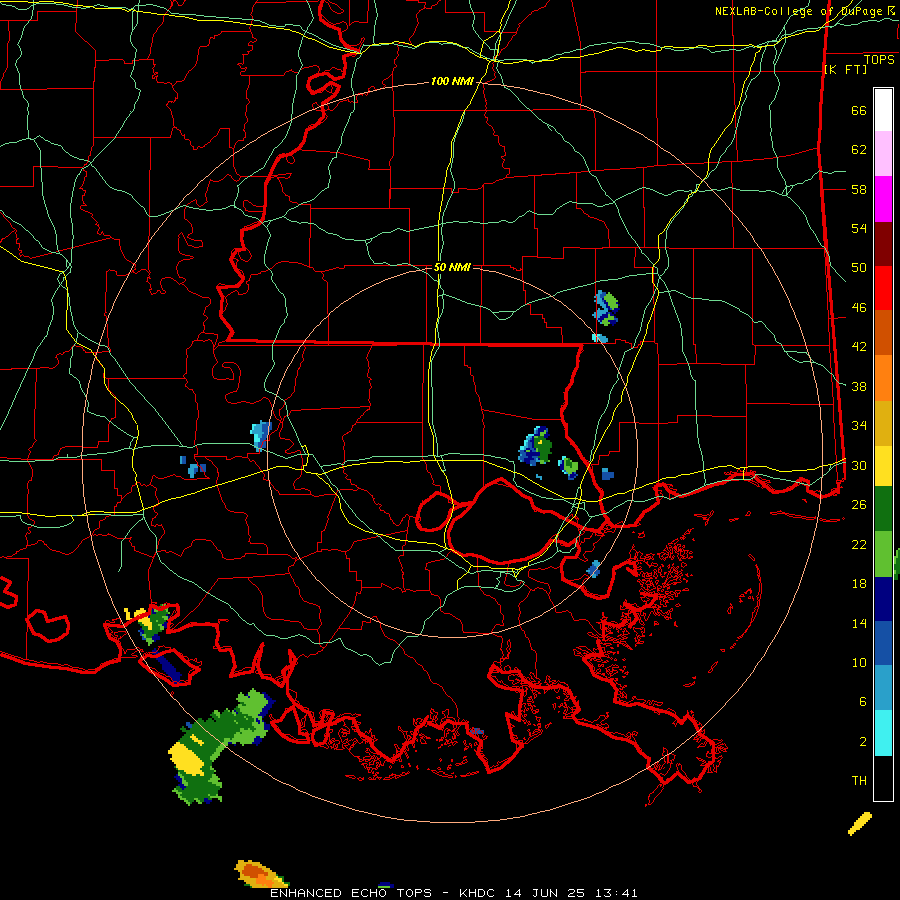This screenshot has height=900, width=900.
Task: Select the legend value 26
Action: point(859,505)
